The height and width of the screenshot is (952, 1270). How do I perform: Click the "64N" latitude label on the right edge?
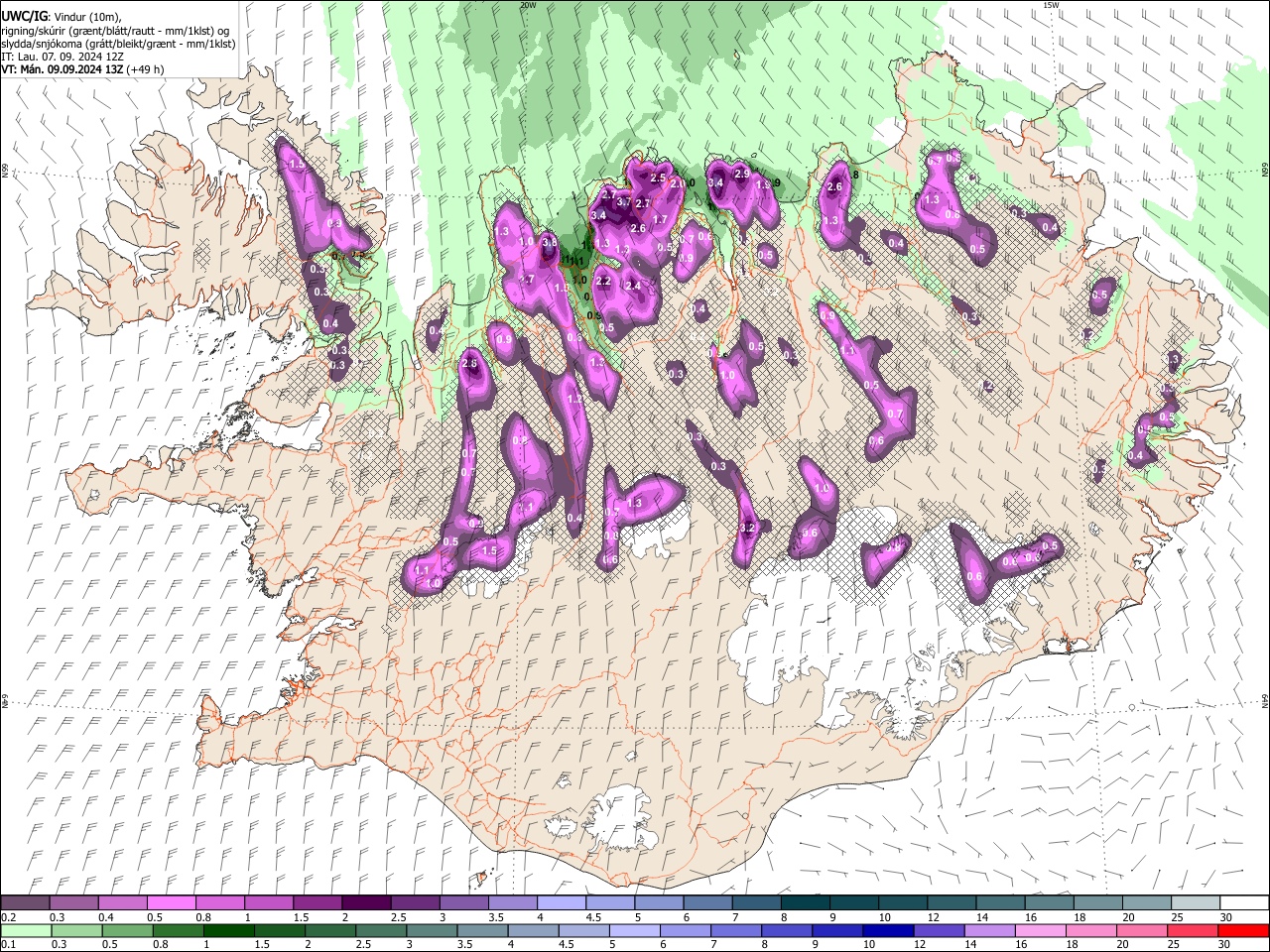coord(1265,701)
